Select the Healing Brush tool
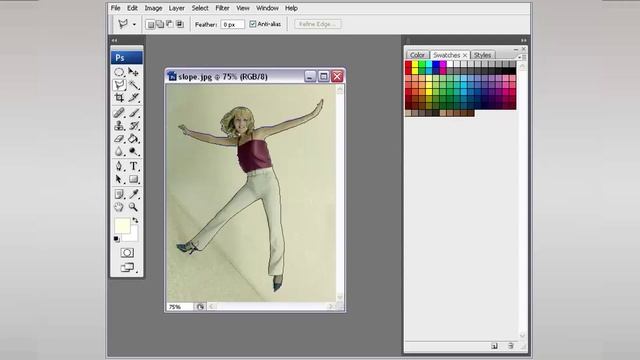 point(119,113)
